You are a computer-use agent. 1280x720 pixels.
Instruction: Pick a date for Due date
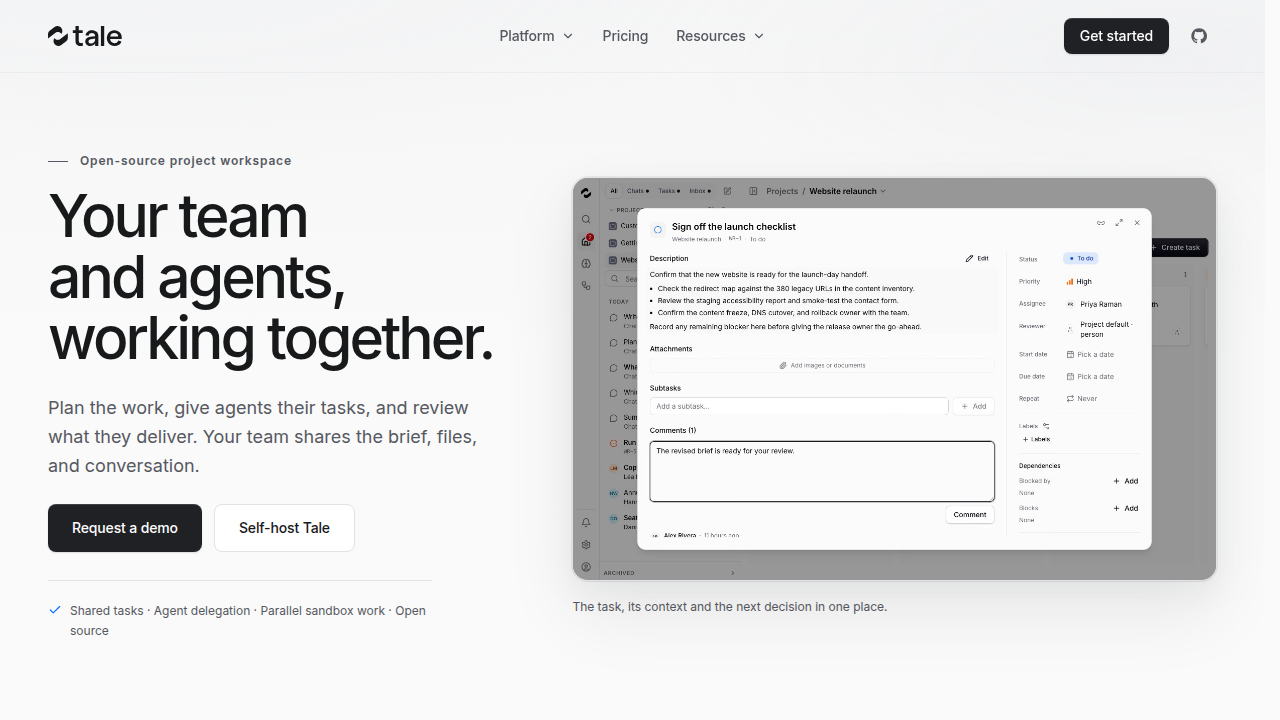(1090, 377)
